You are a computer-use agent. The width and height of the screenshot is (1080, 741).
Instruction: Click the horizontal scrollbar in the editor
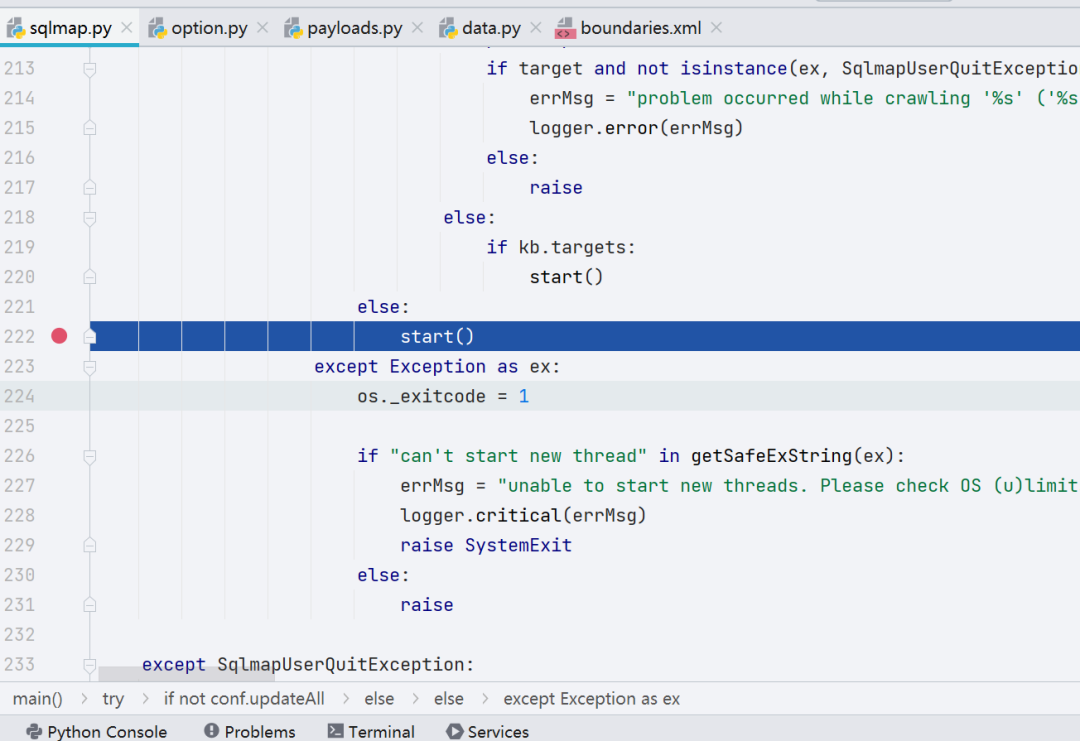[187, 674]
